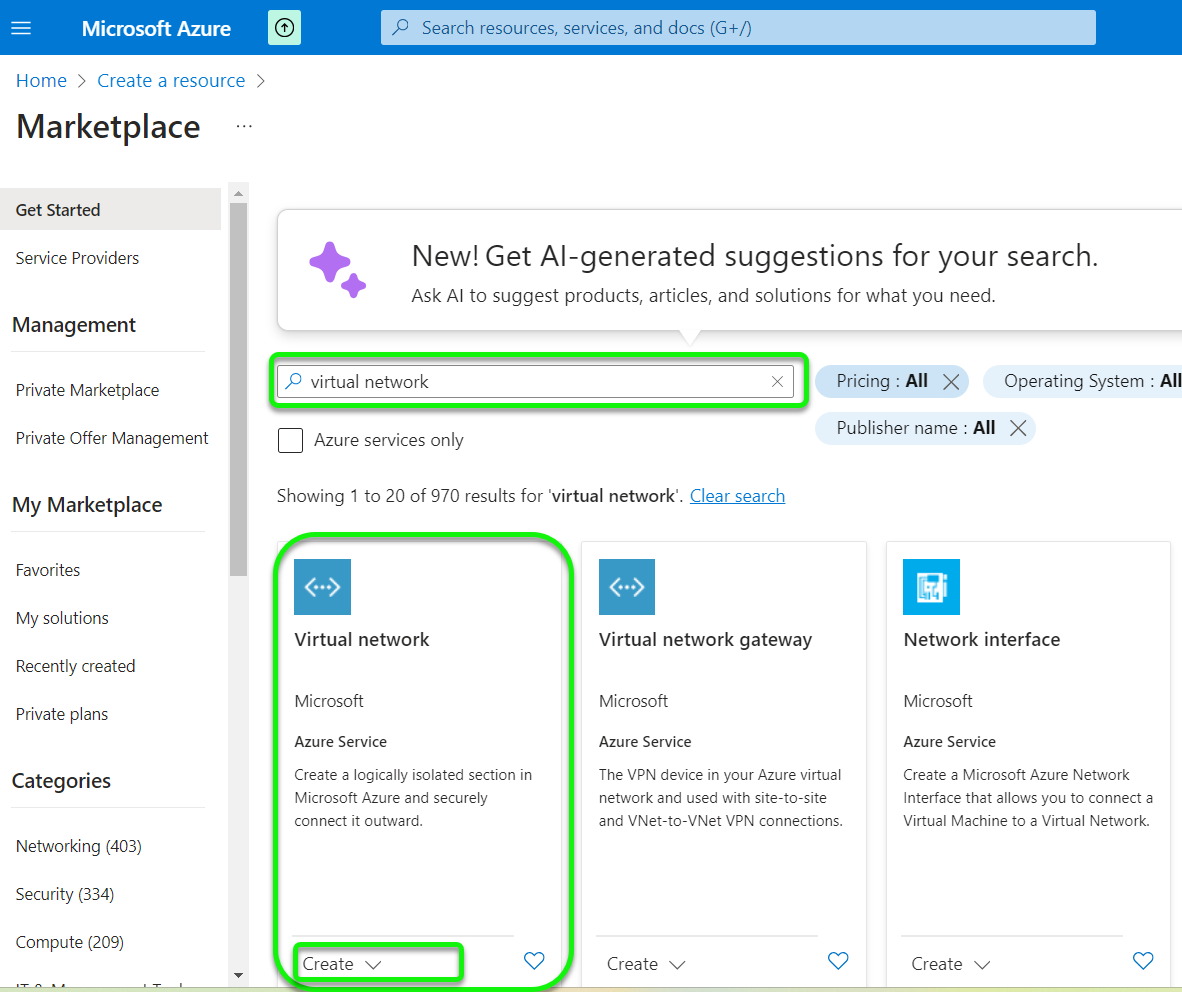Click the sidebar scrollbar down arrow
The height and width of the screenshot is (992, 1182).
[x=238, y=974]
